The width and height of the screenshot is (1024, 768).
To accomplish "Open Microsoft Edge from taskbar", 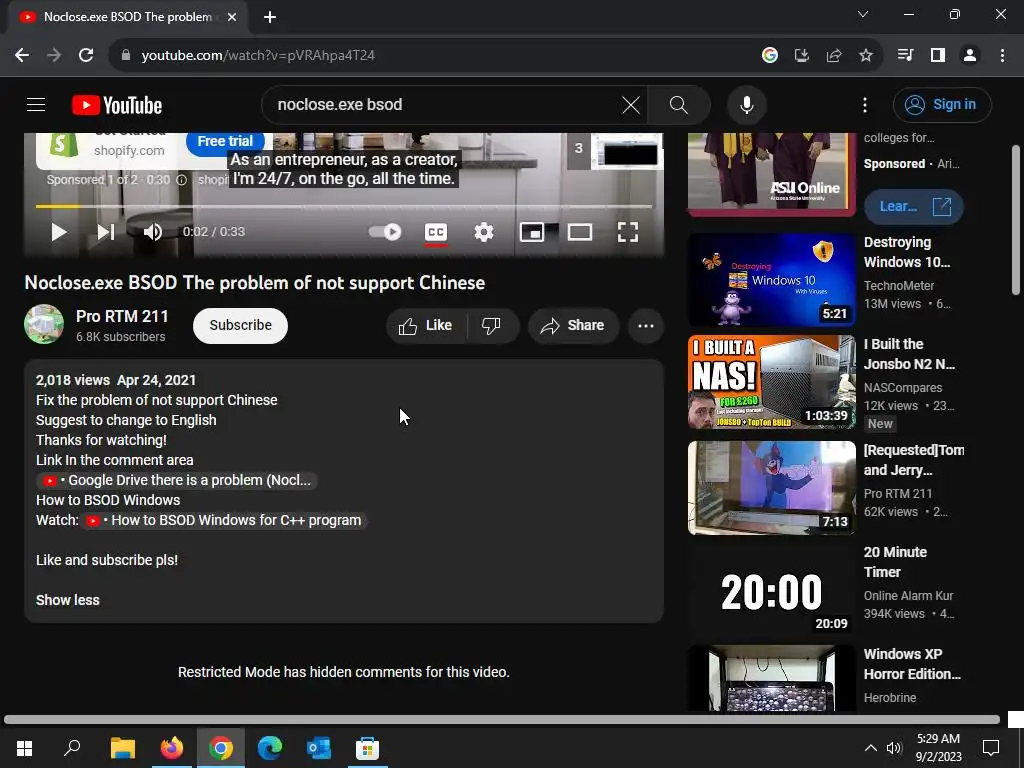I will 270,748.
